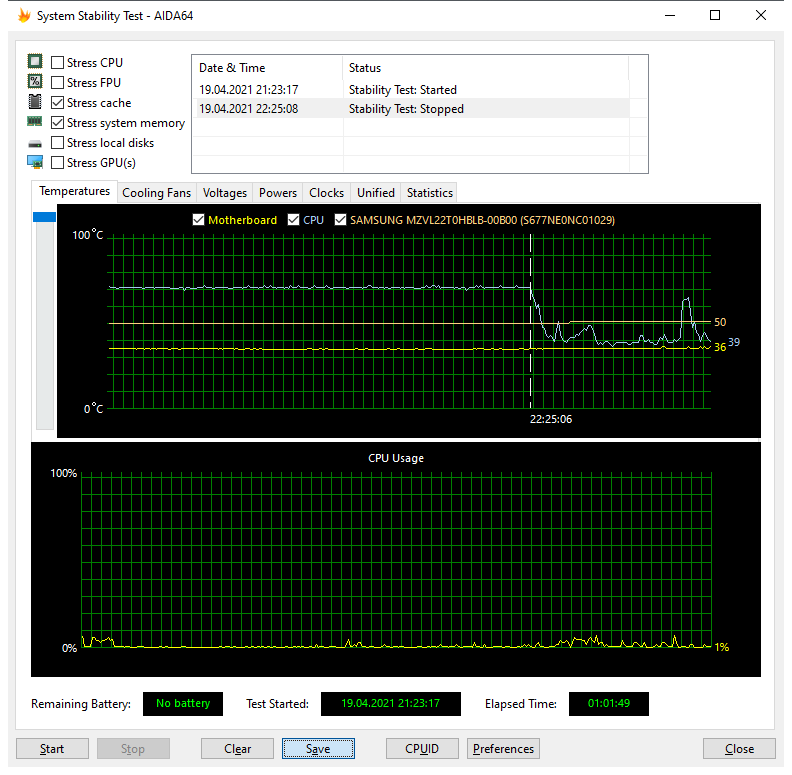This screenshot has width=792, height=775.
Task: Click the greyed-out Stop button
Action: 133,749
